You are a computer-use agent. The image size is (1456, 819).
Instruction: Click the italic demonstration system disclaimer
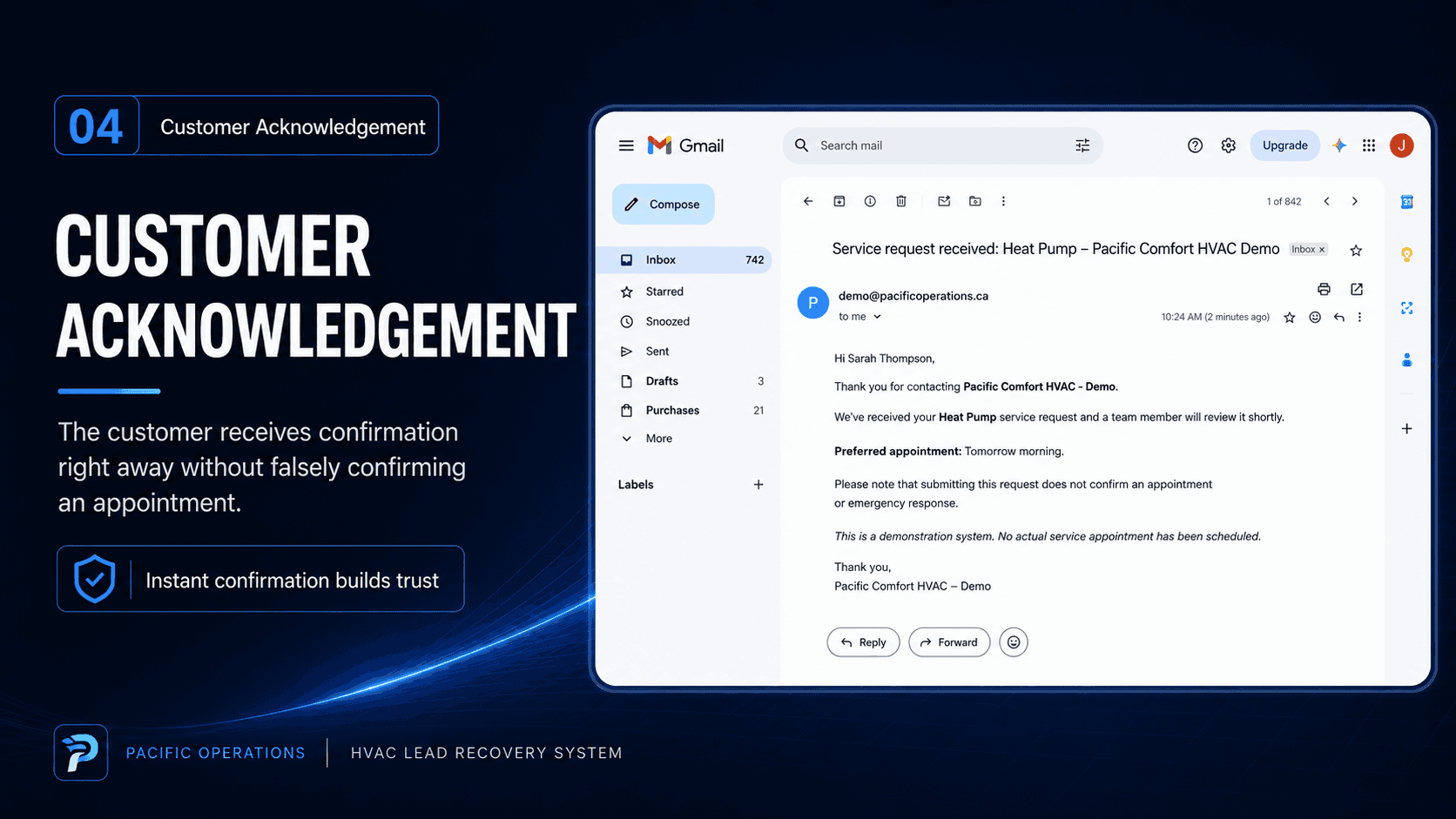point(1048,536)
